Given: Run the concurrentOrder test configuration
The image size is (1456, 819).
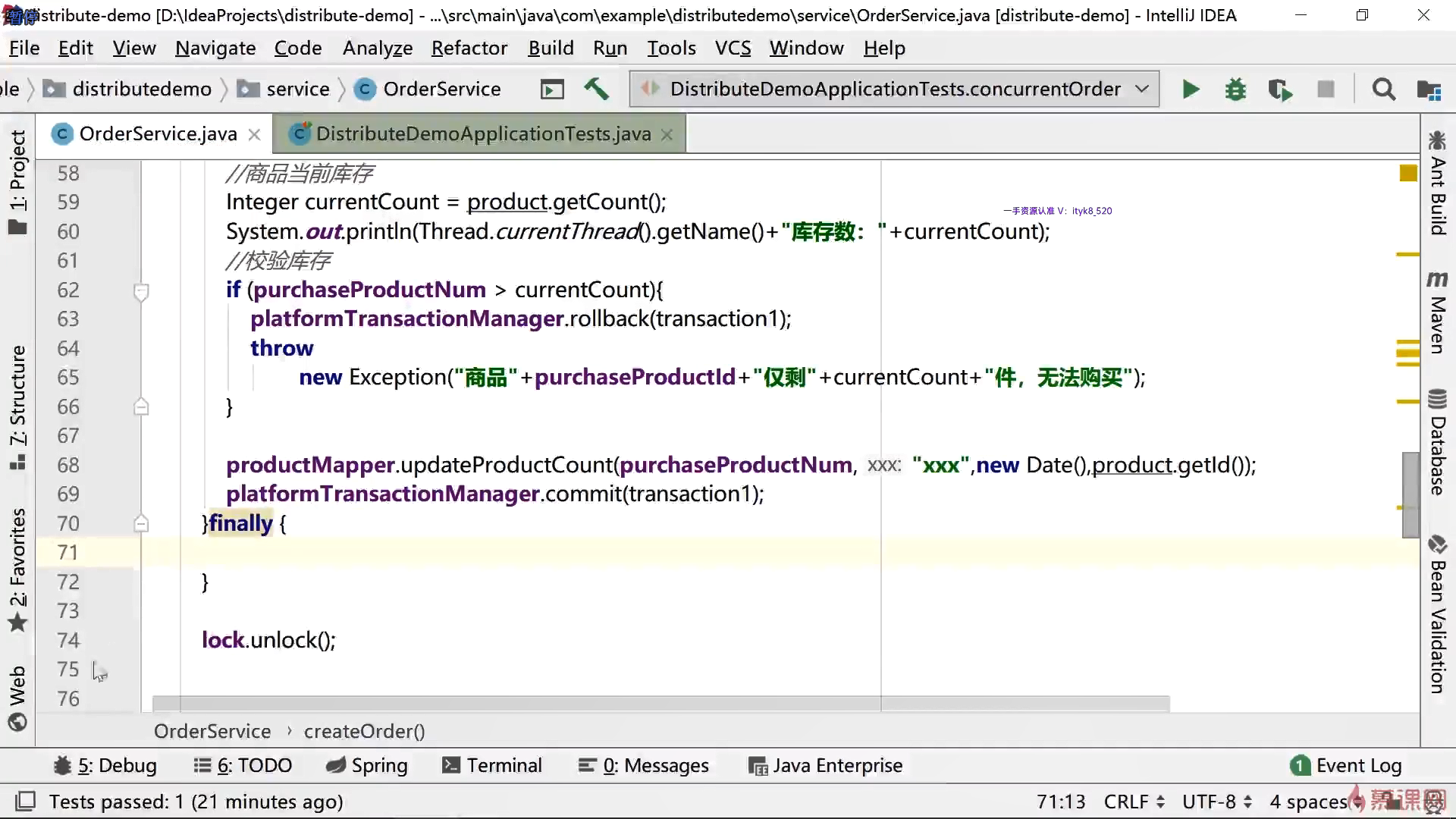Looking at the screenshot, I should (x=1191, y=89).
